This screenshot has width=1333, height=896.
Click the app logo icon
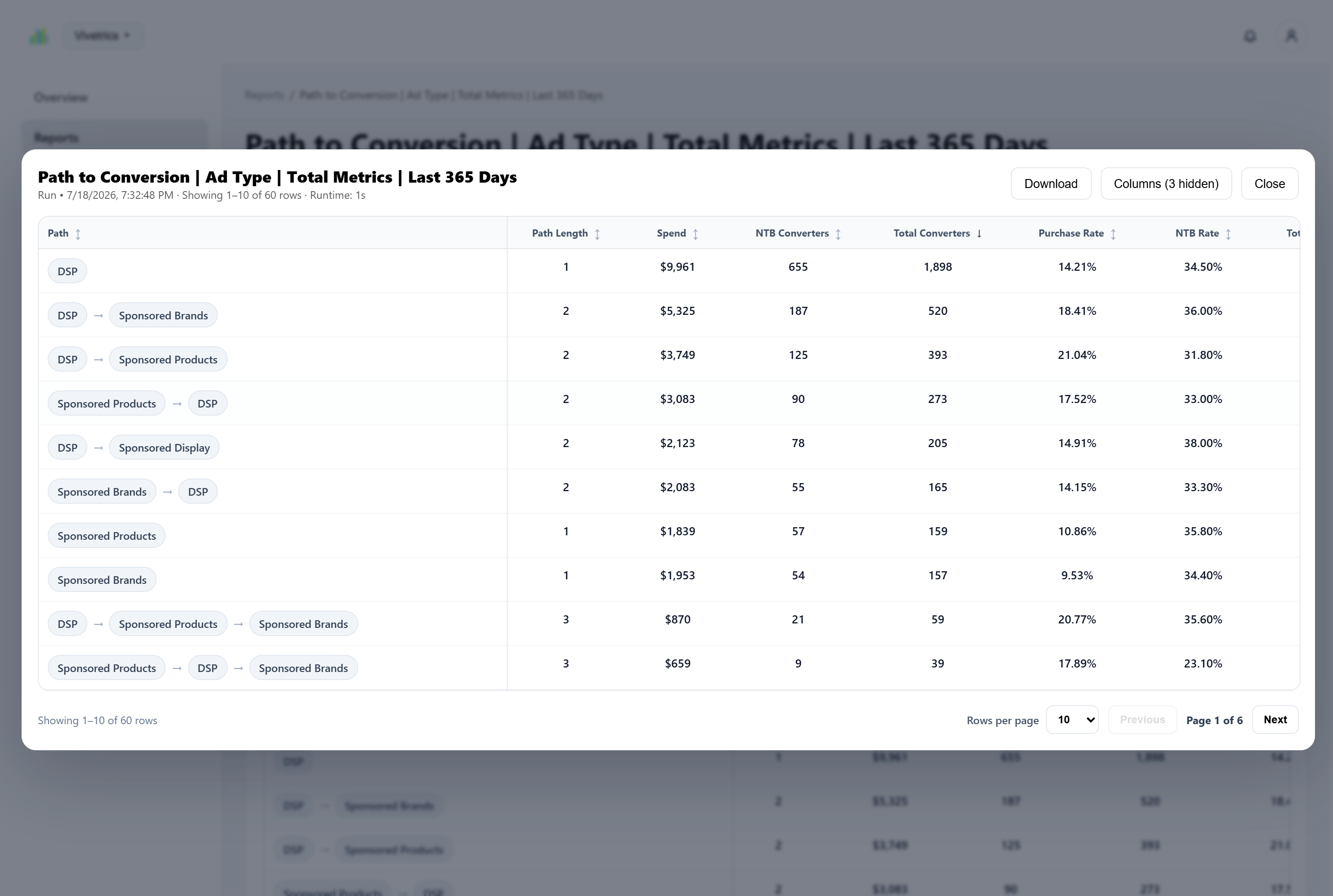point(39,36)
